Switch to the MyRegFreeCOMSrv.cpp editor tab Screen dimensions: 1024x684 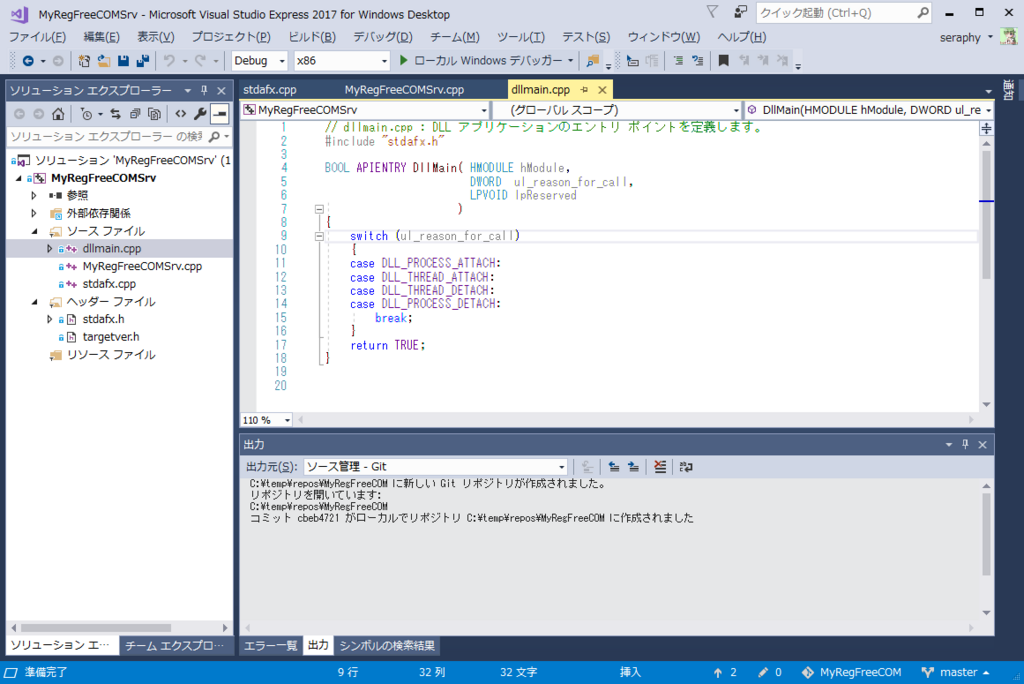click(x=404, y=90)
